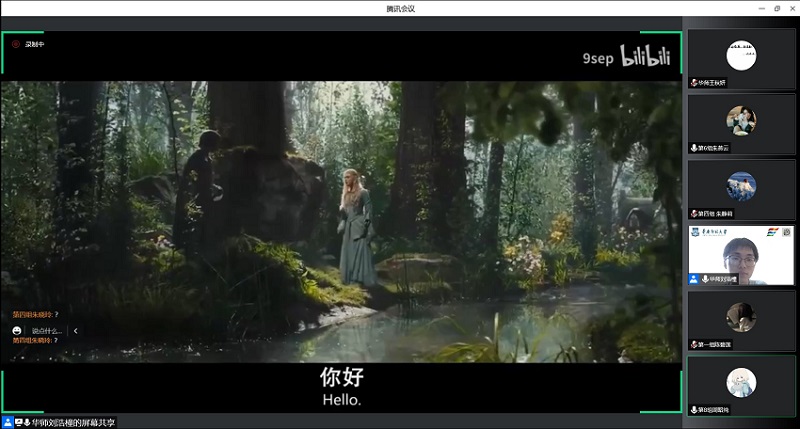Click the blue person icon in bottom status bar
Image resolution: width=800 pixels, height=429 pixels.
click(x=8, y=422)
